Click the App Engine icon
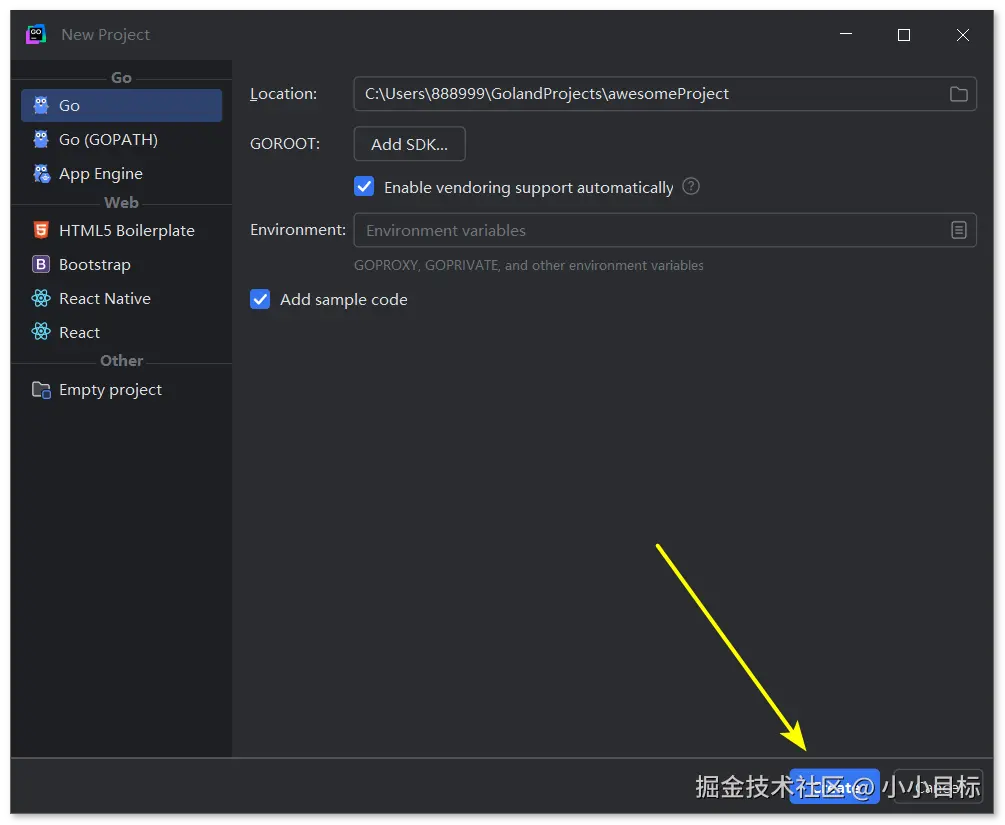Screen dimensions: 1005x825 coord(41,173)
